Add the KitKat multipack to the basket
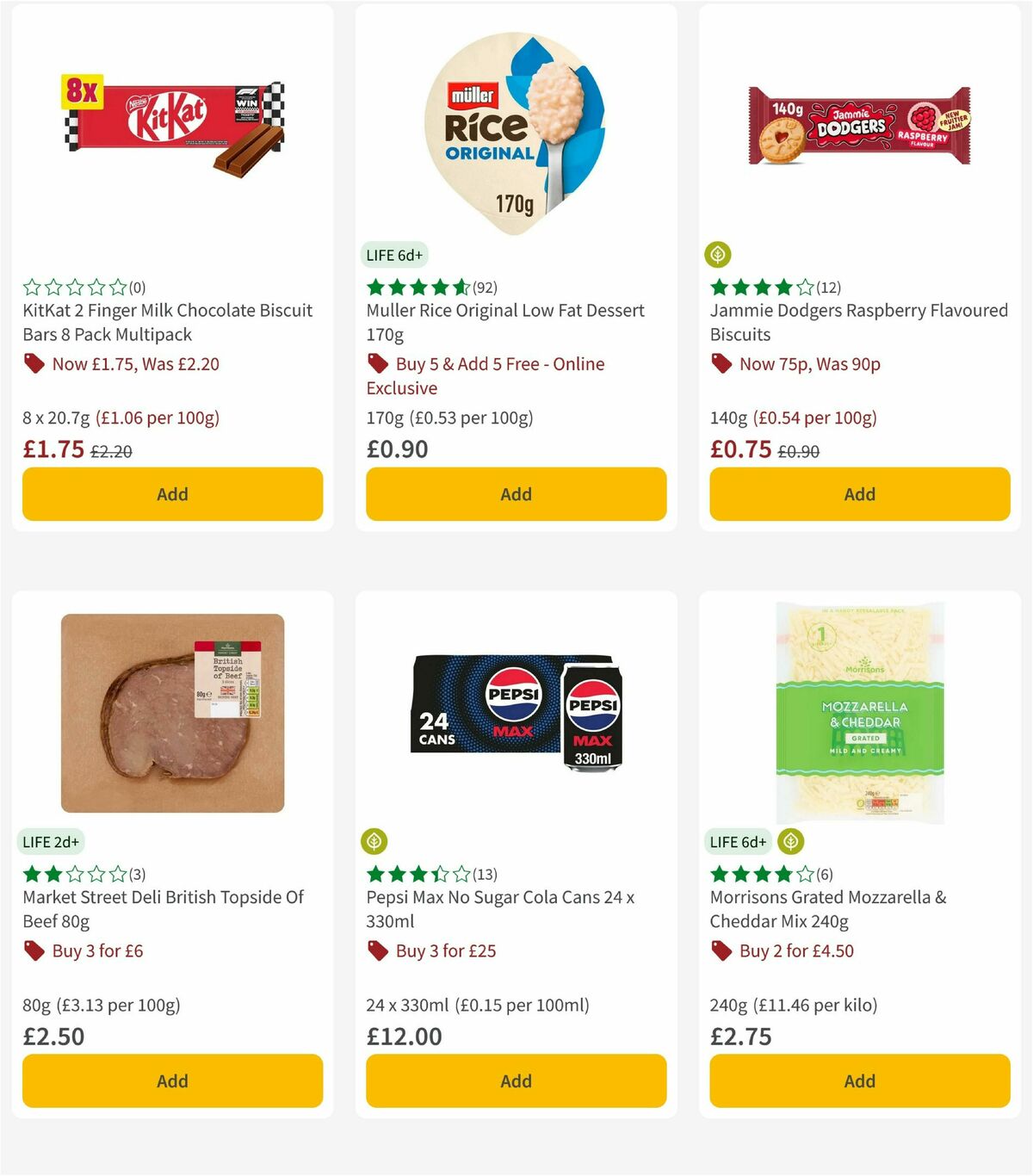The width and height of the screenshot is (1033, 1176). (172, 494)
